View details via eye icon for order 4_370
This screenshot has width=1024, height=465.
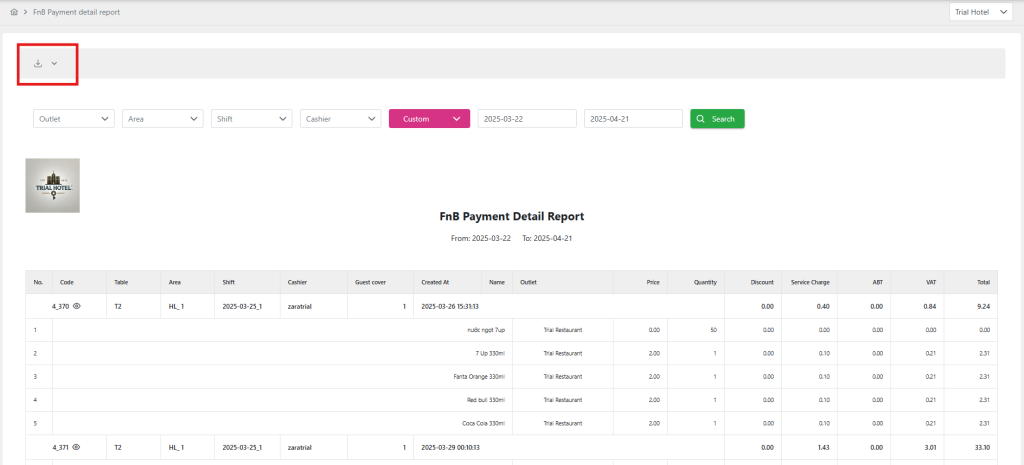pyautogui.click(x=76, y=306)
